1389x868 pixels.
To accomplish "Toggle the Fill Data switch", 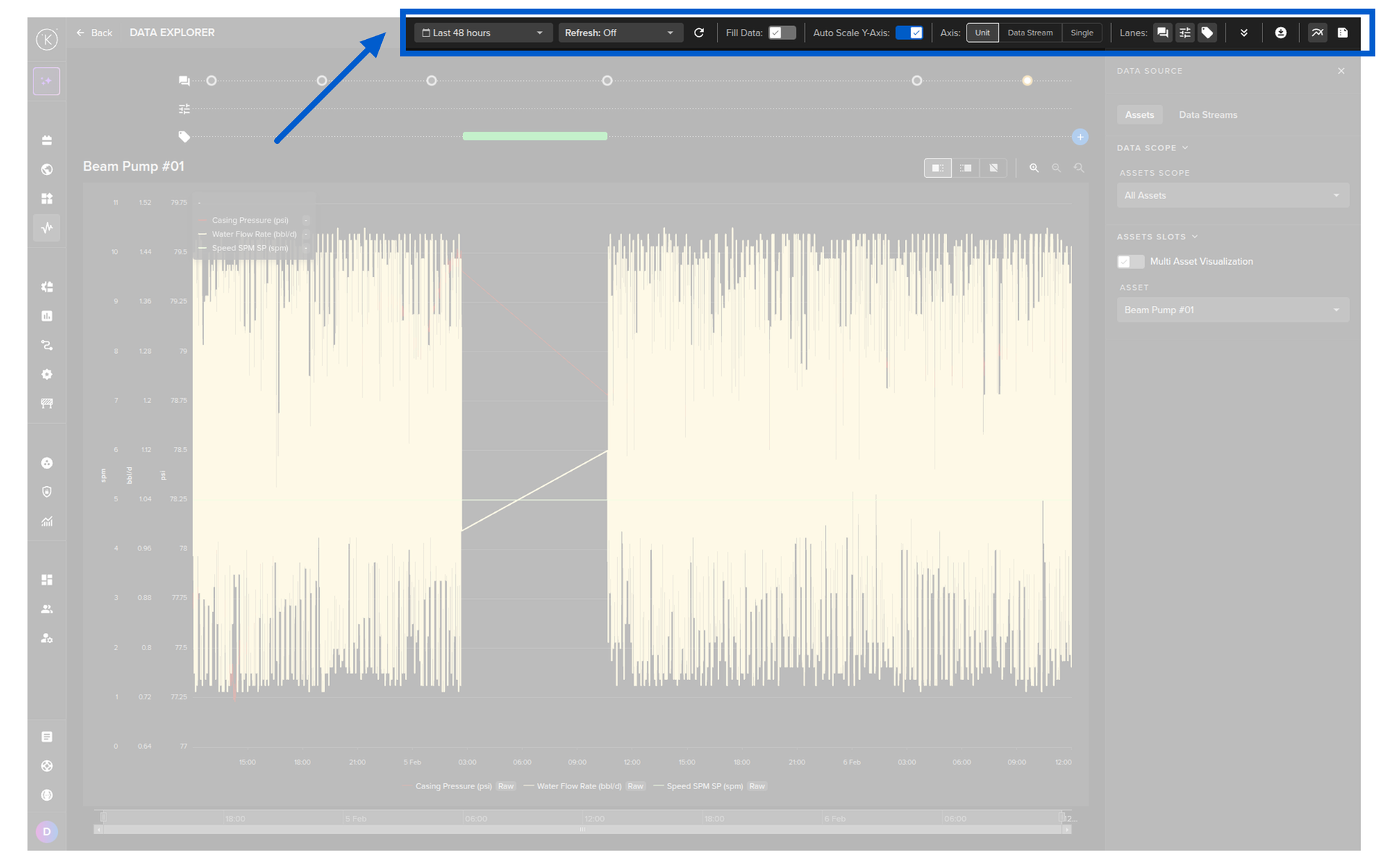I will (x=781, y=33).
